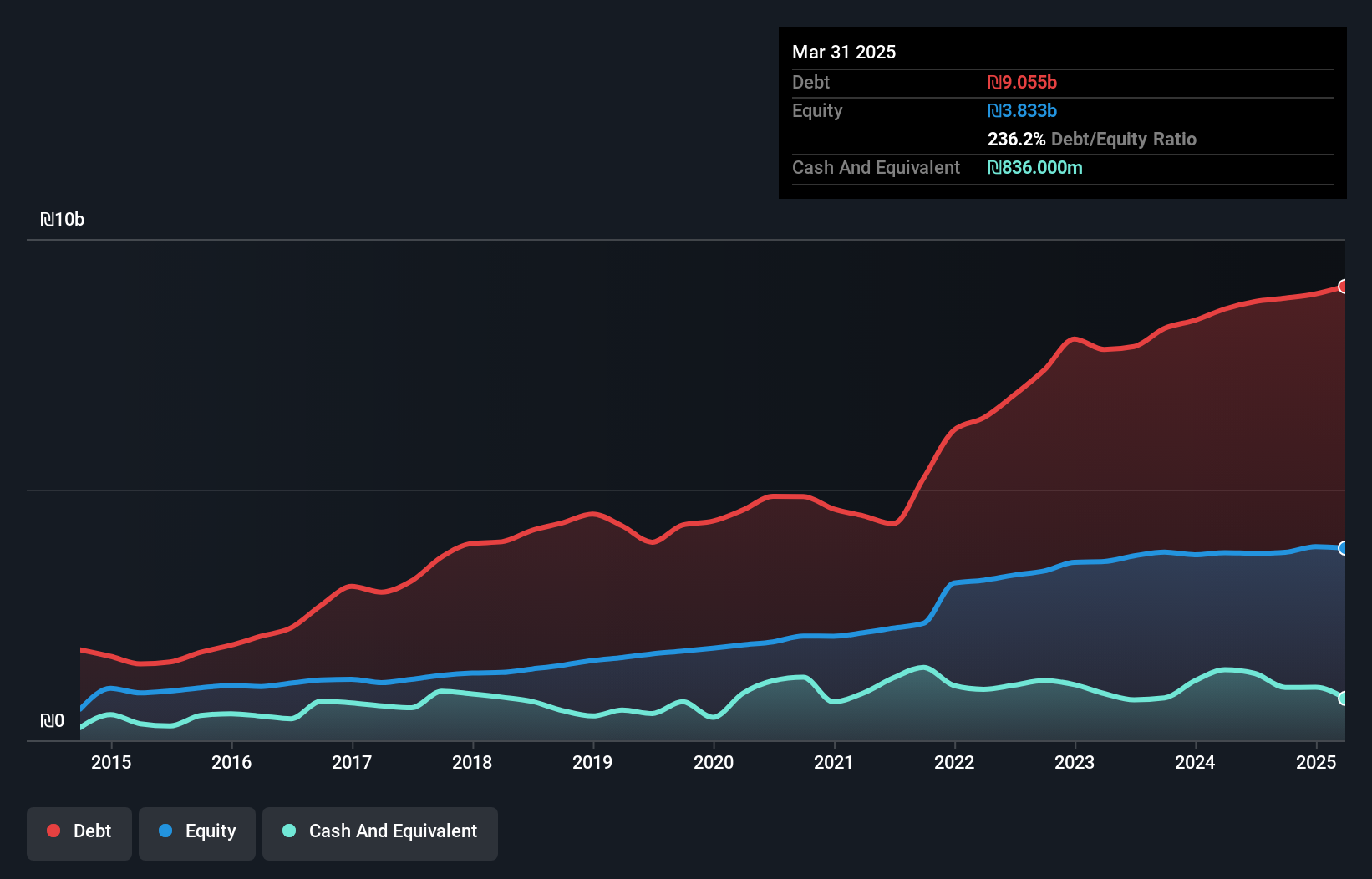Click the ₪10b y-axis label
Viewport: 1372px width, 879px height.
coord(62,220)
